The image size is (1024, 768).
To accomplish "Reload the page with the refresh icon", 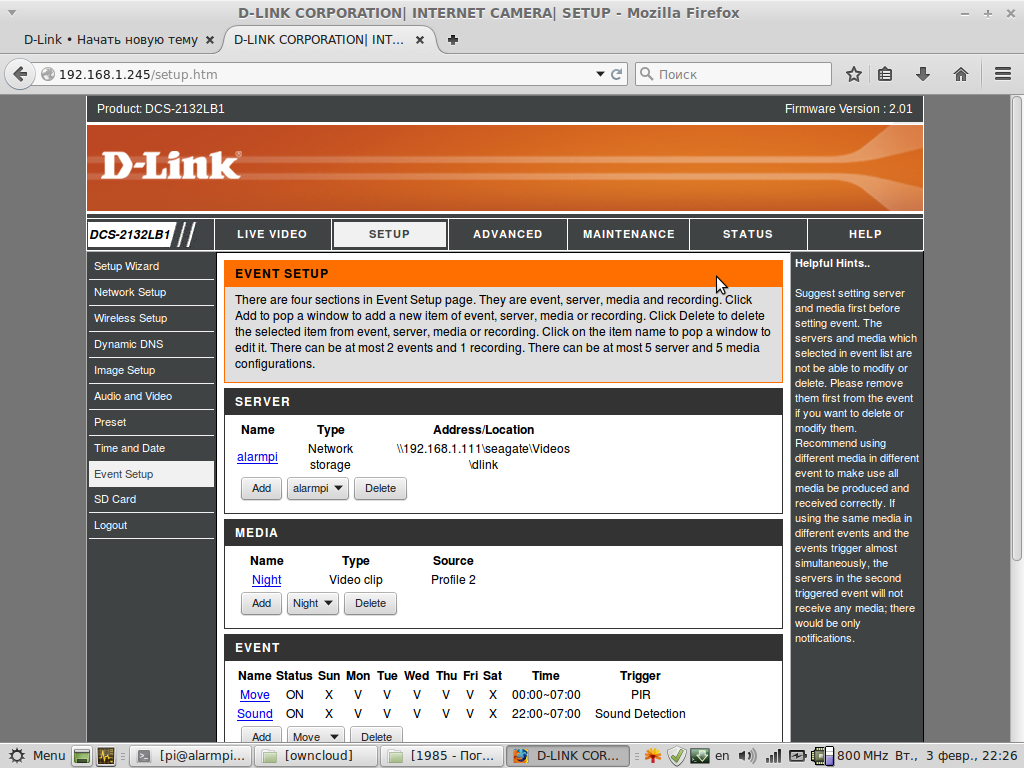I will click(x=616, y=74).
